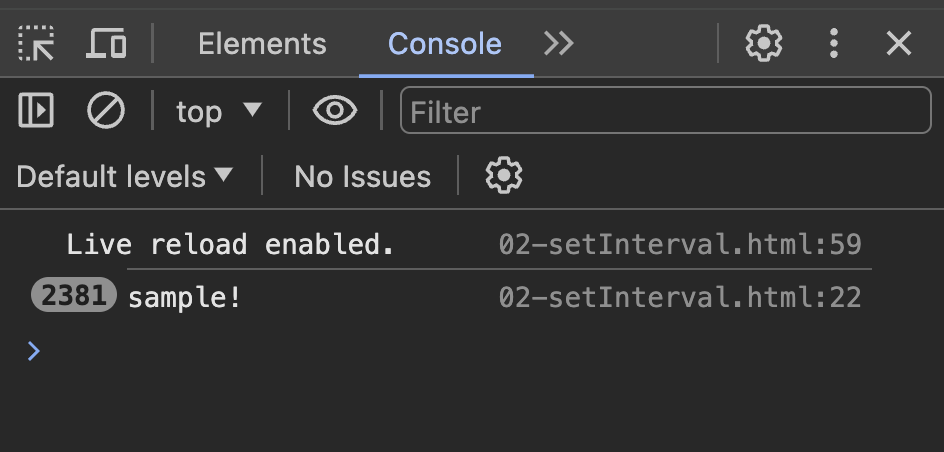Open the top JavaScript context dropdown

[218, 111]
